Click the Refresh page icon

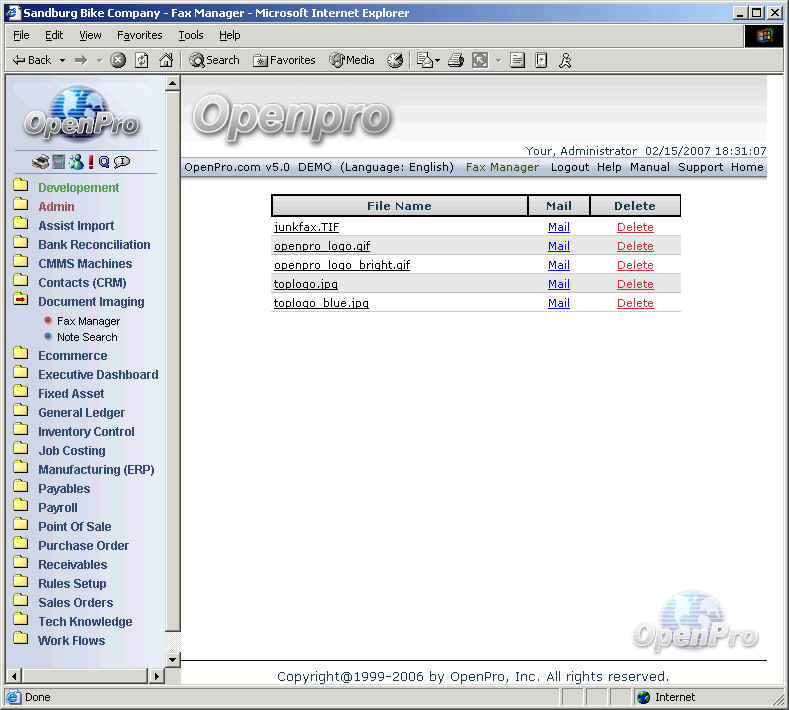pos(142,60)
